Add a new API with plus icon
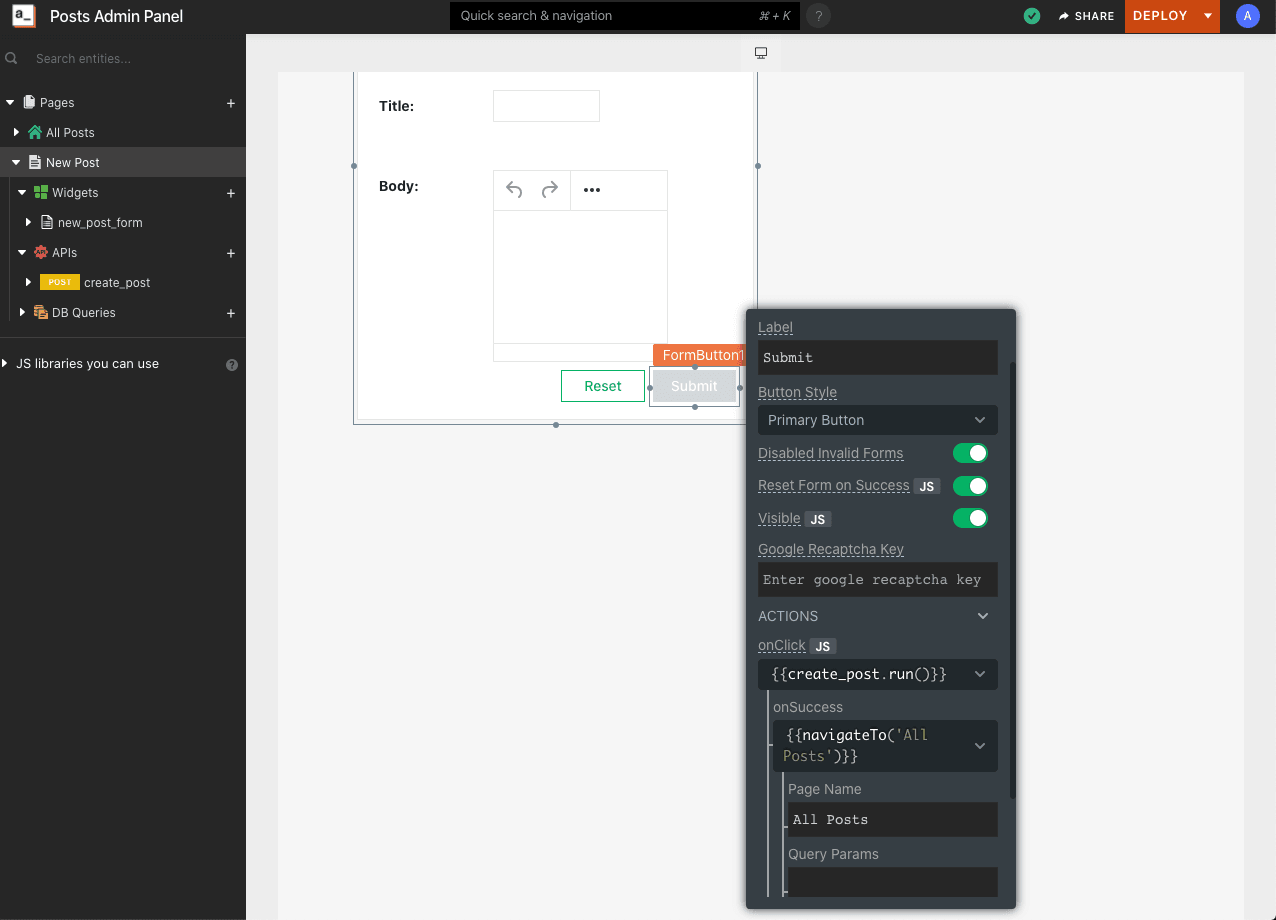 coord(231,253)
